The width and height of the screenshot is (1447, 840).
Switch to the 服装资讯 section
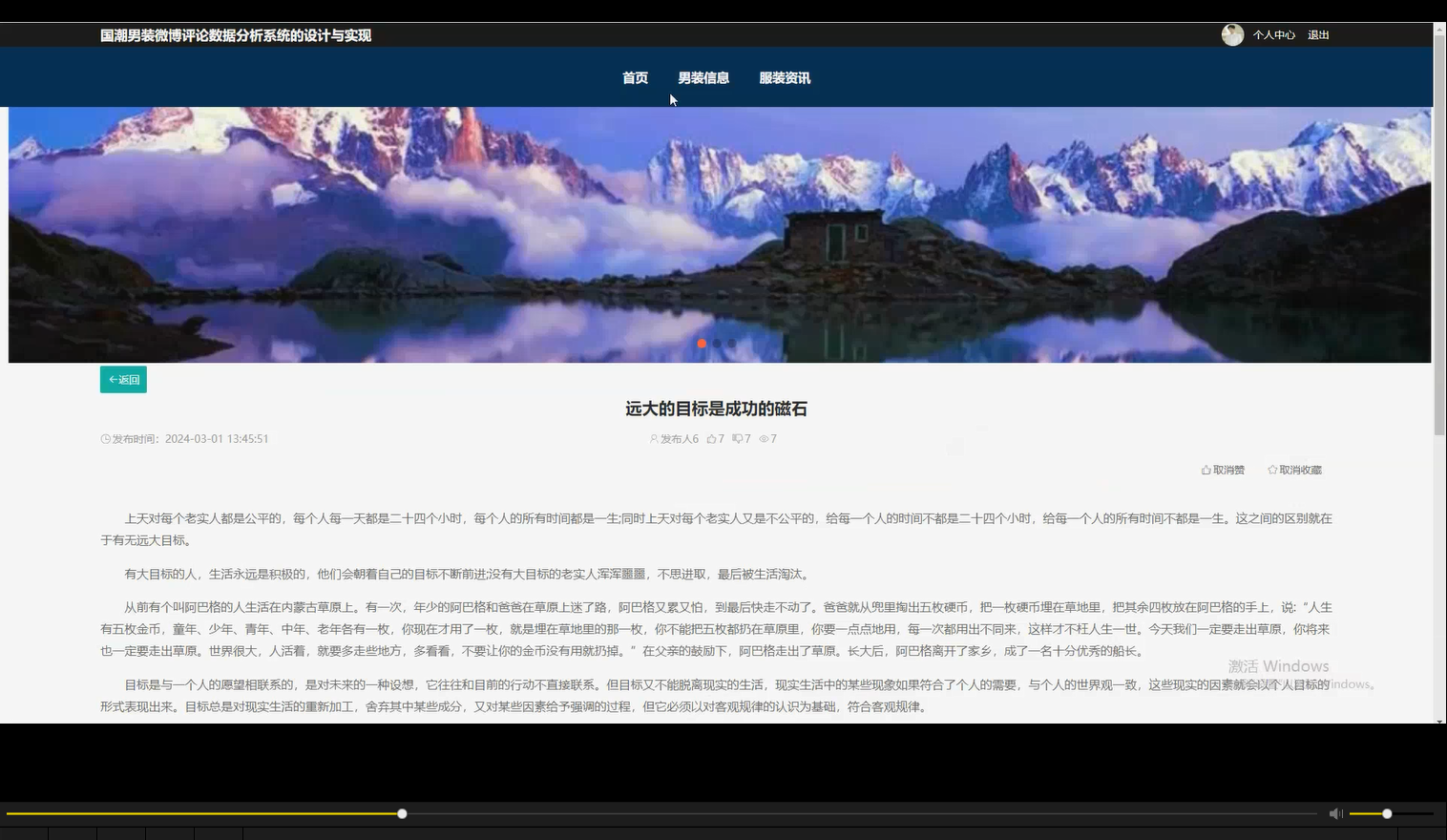pos(784,77)
